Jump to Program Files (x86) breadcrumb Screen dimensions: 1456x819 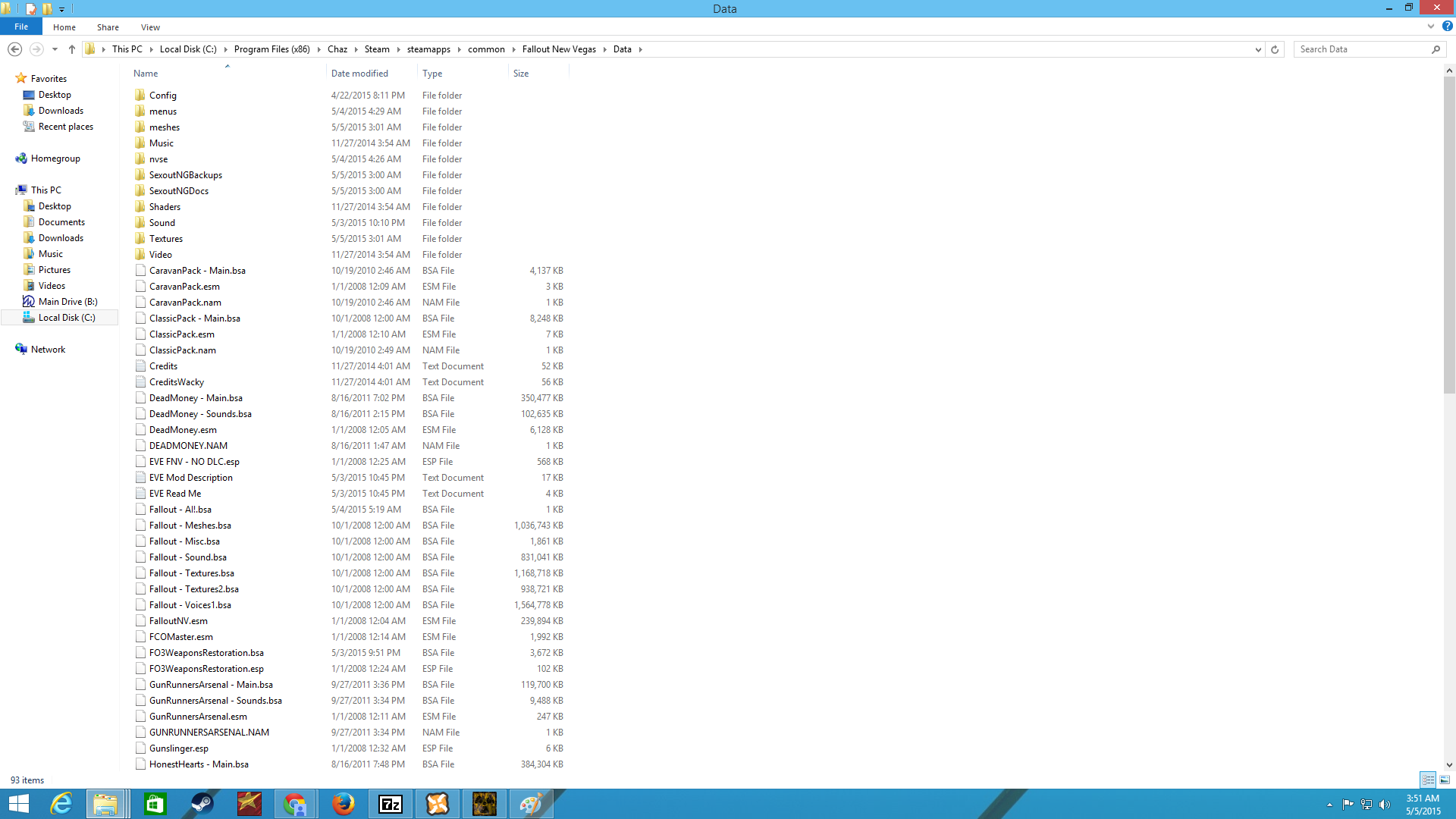click(272, 49)
